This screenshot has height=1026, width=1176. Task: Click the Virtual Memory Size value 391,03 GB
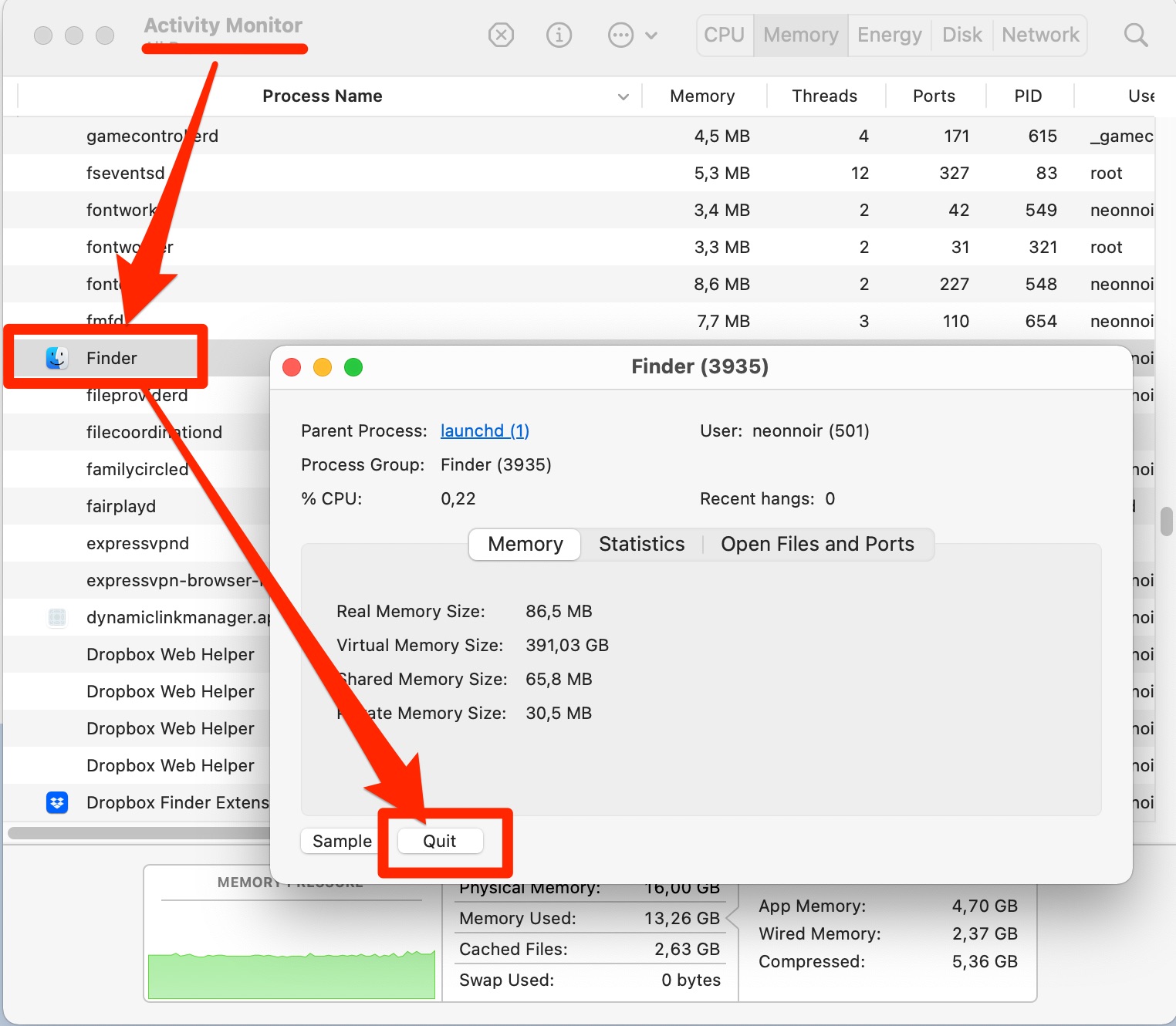coord(567,645)
